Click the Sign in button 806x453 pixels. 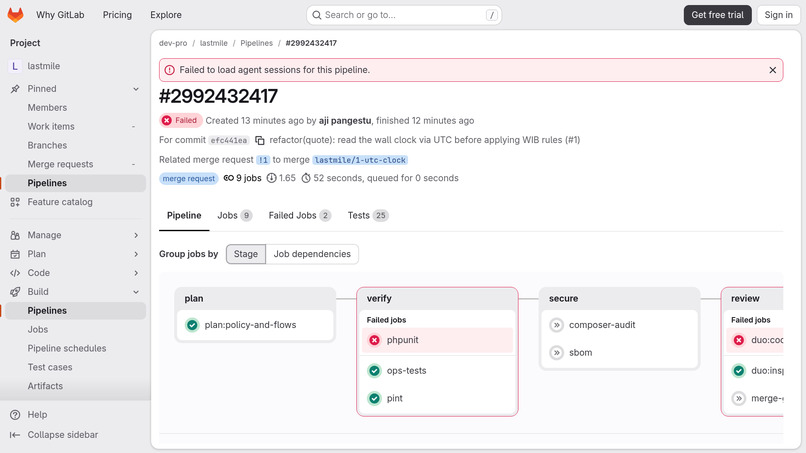778,15
